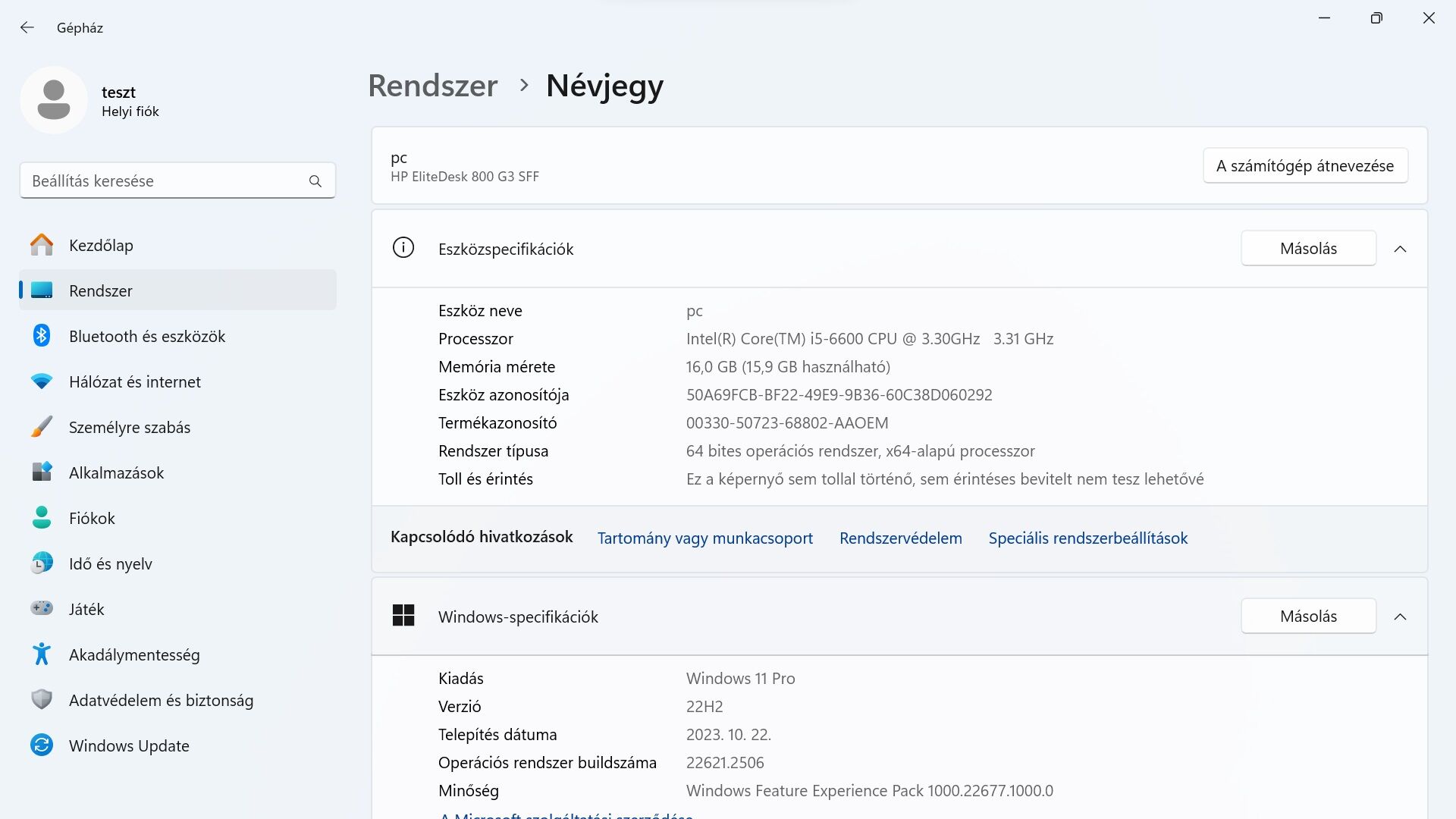Copy Windows specs with Másolás button

1308,616
